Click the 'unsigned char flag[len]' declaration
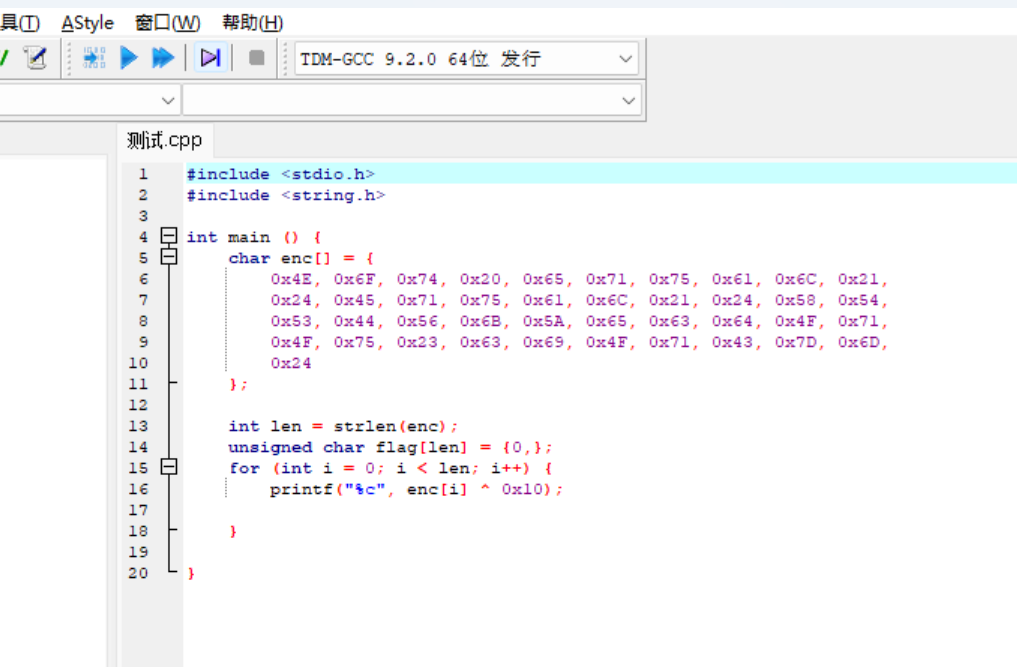The image size is (1017, 667). click(x=348, y=447)
